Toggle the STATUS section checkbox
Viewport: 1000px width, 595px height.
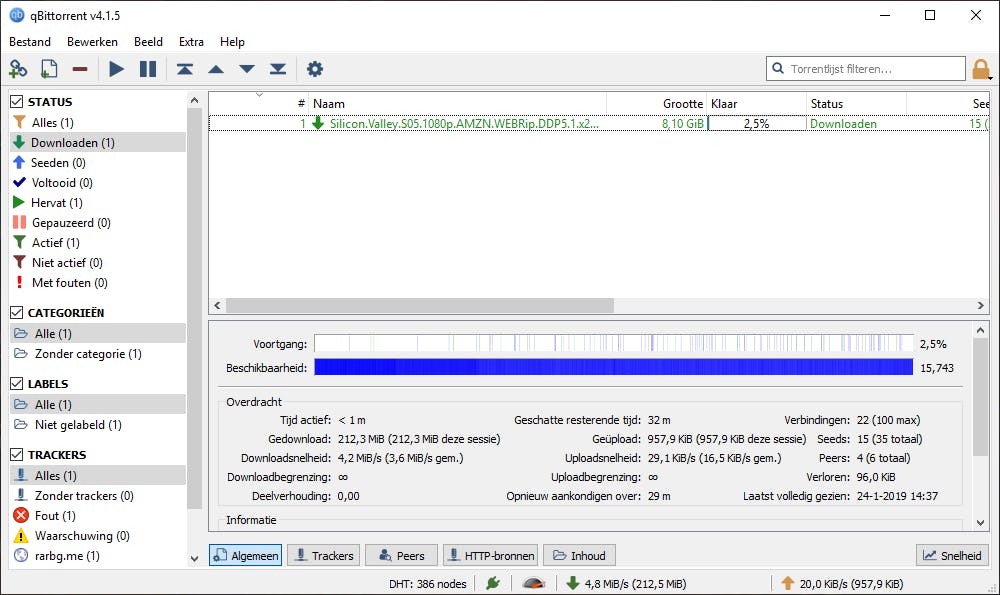coord(17,101)
